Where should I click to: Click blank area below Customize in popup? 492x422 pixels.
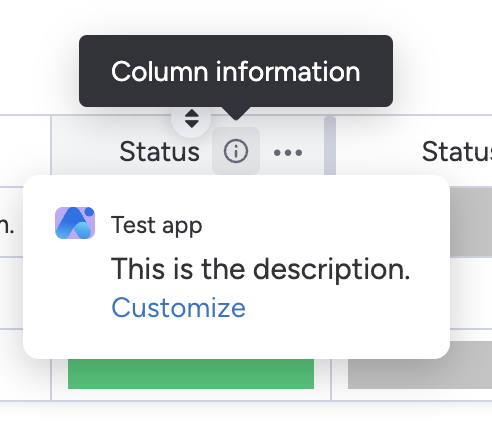236,340
